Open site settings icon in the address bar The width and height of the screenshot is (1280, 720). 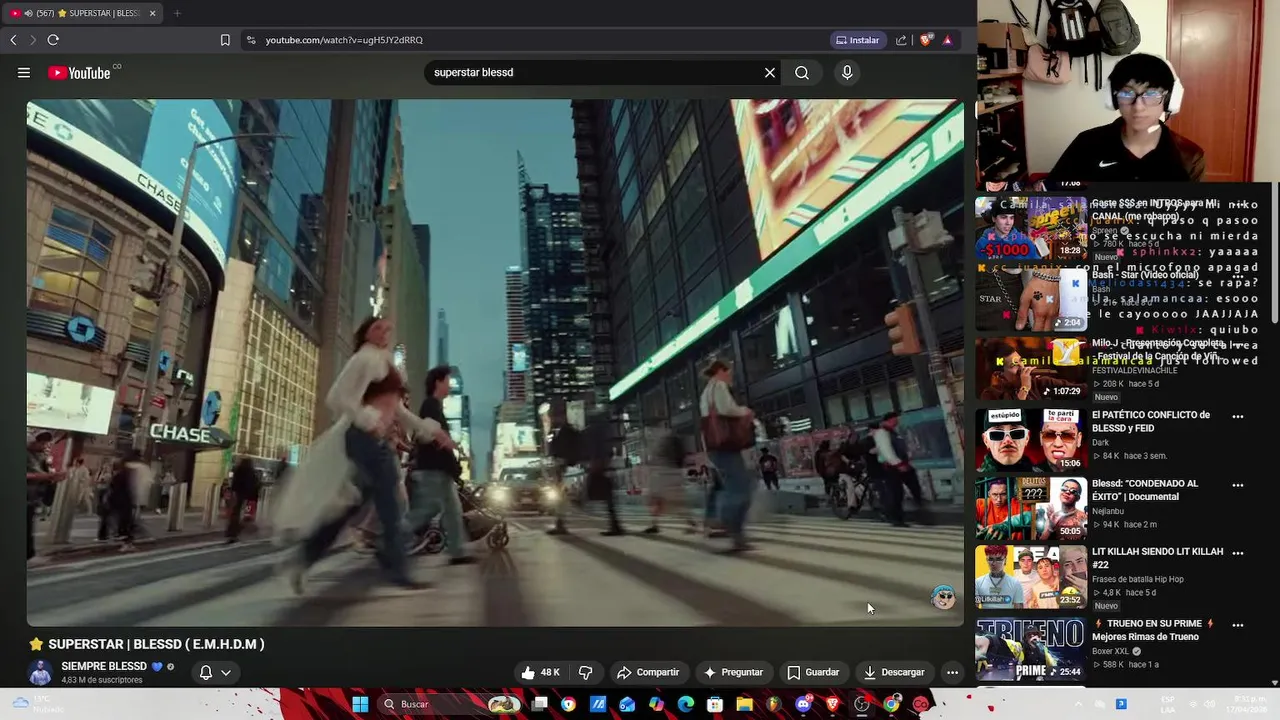coord(251,40)
